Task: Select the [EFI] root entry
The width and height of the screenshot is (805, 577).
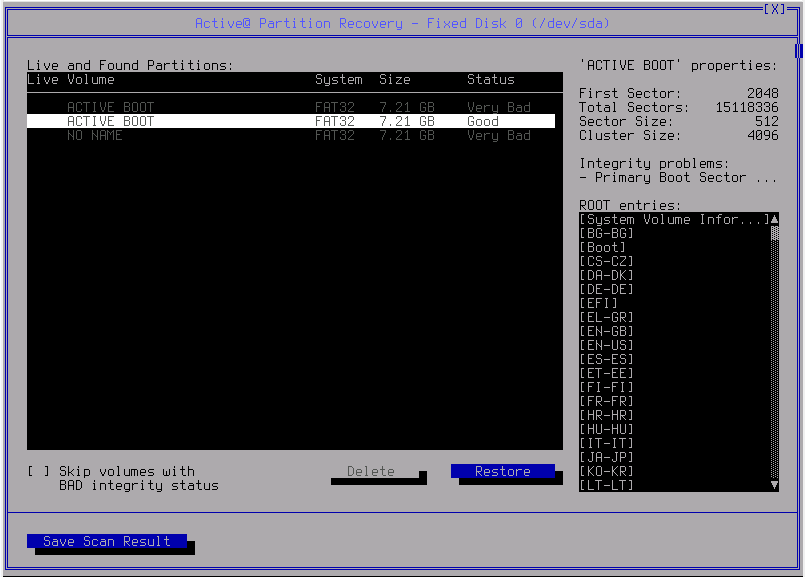Action: point(598,303)
